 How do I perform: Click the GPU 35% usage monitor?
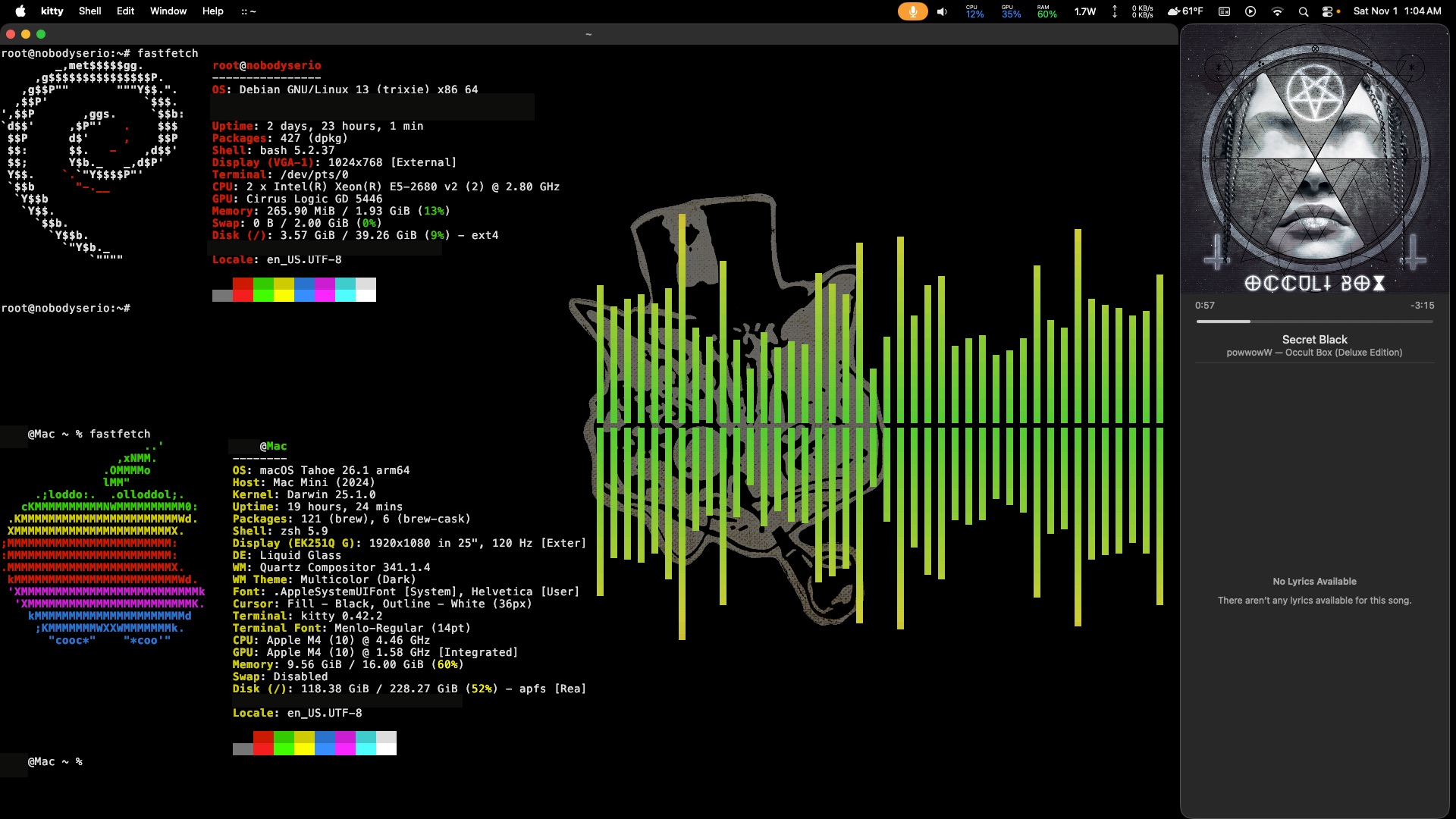pos(1011,11)
